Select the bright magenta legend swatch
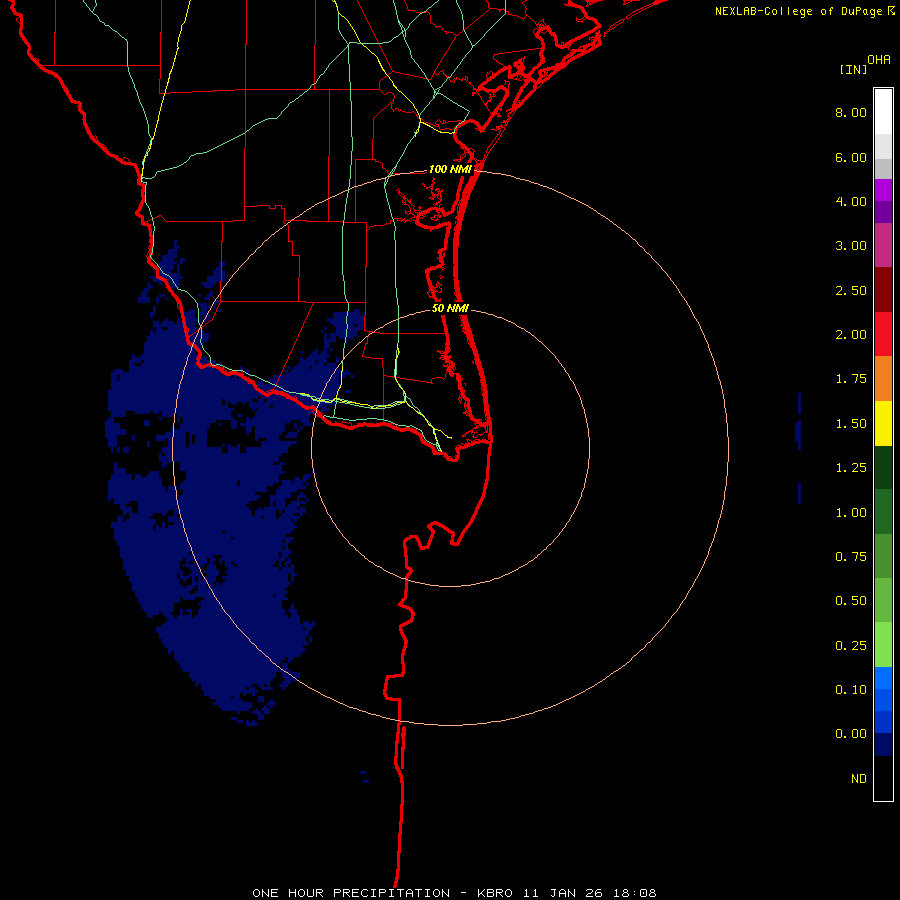Viewport: 900px width, 900px height. 883,190
